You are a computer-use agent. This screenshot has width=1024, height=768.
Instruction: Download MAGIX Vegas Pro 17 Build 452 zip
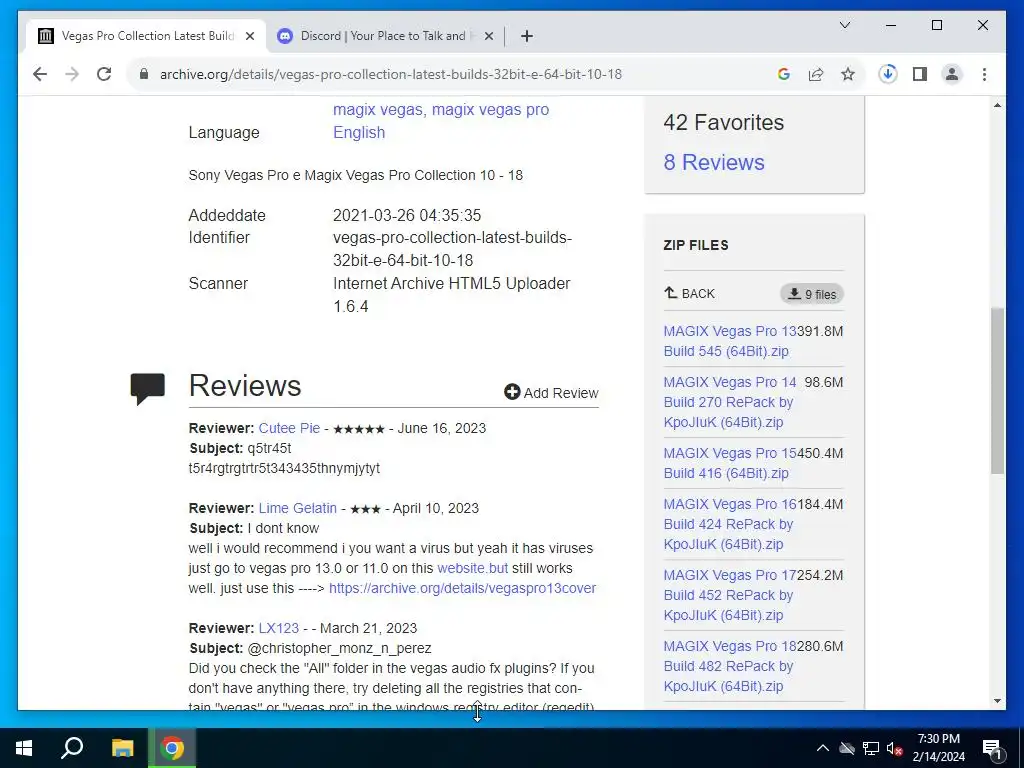tap(729, 595)
